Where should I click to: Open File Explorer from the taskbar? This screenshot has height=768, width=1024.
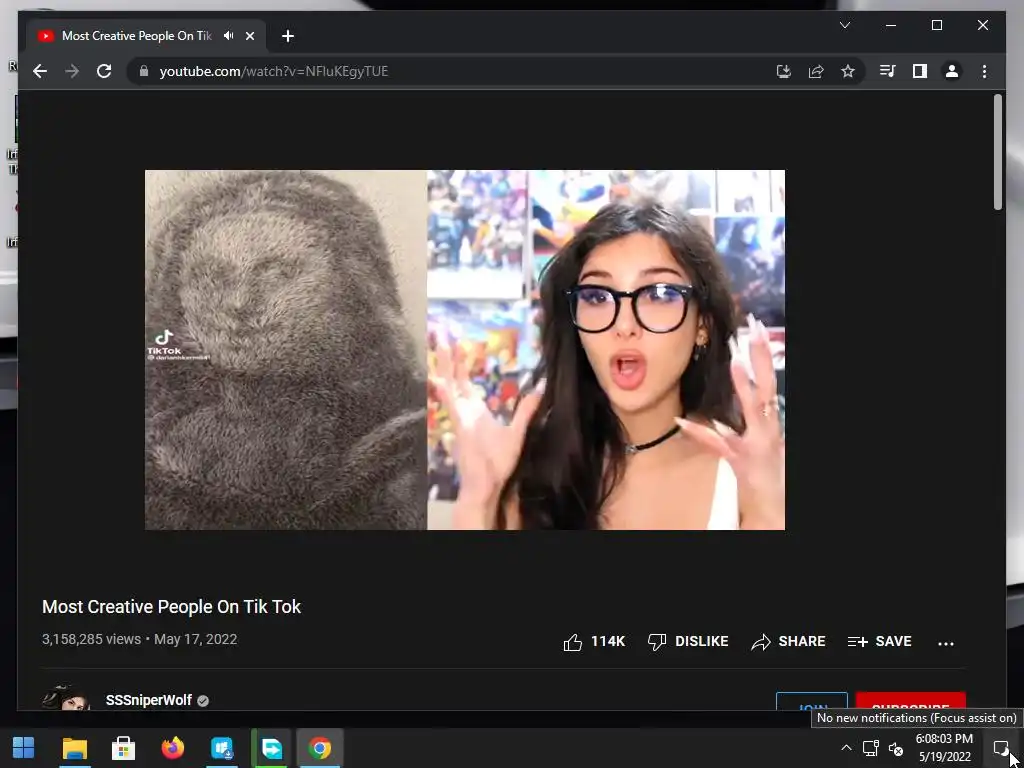tap(74, 748)
